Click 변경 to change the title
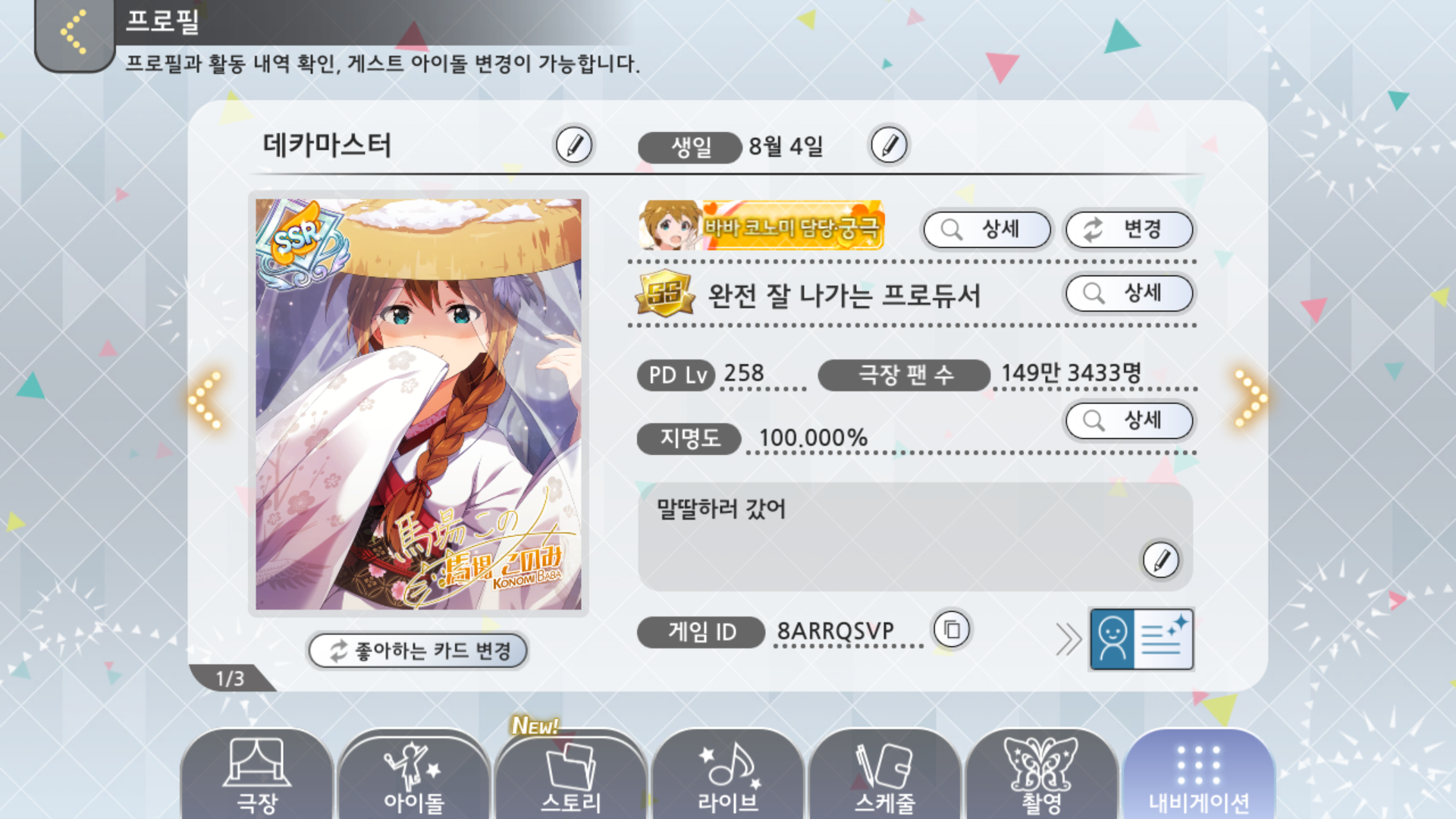This screenshot has height=819, width=1456. [x=1129, y=229]
